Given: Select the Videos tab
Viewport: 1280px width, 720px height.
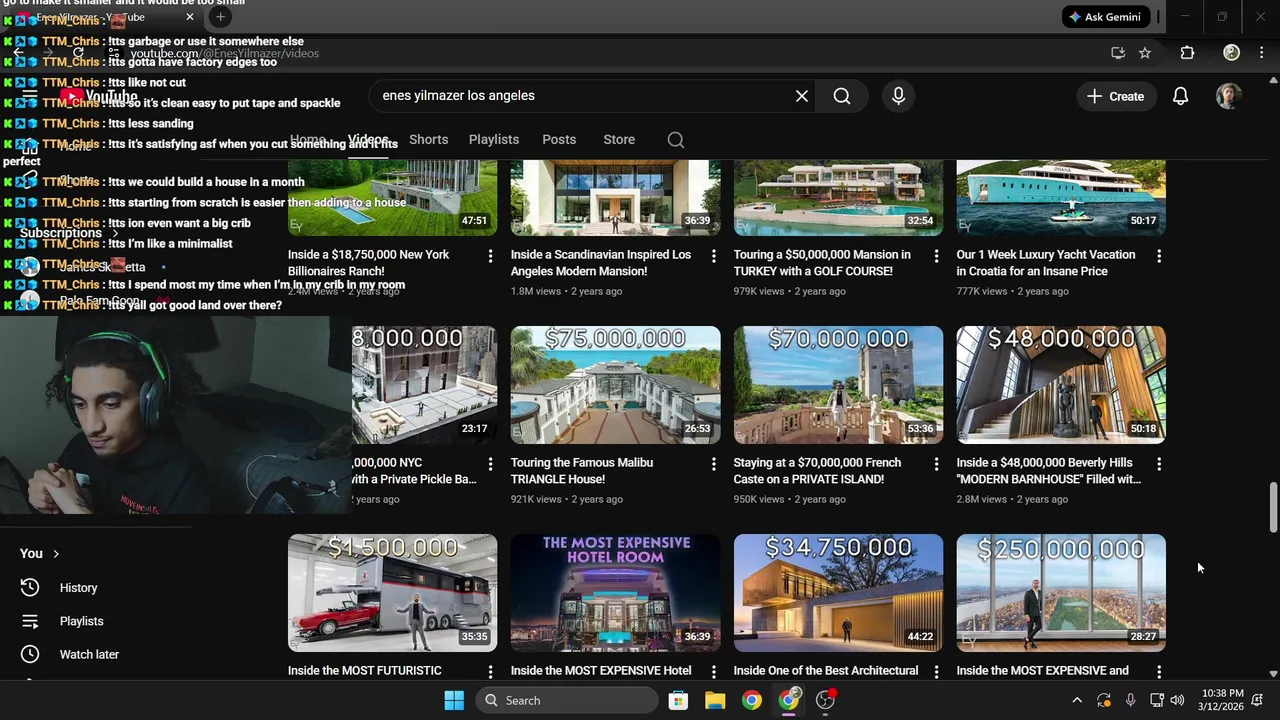Looking at the screenshot, I should point(368,139).
